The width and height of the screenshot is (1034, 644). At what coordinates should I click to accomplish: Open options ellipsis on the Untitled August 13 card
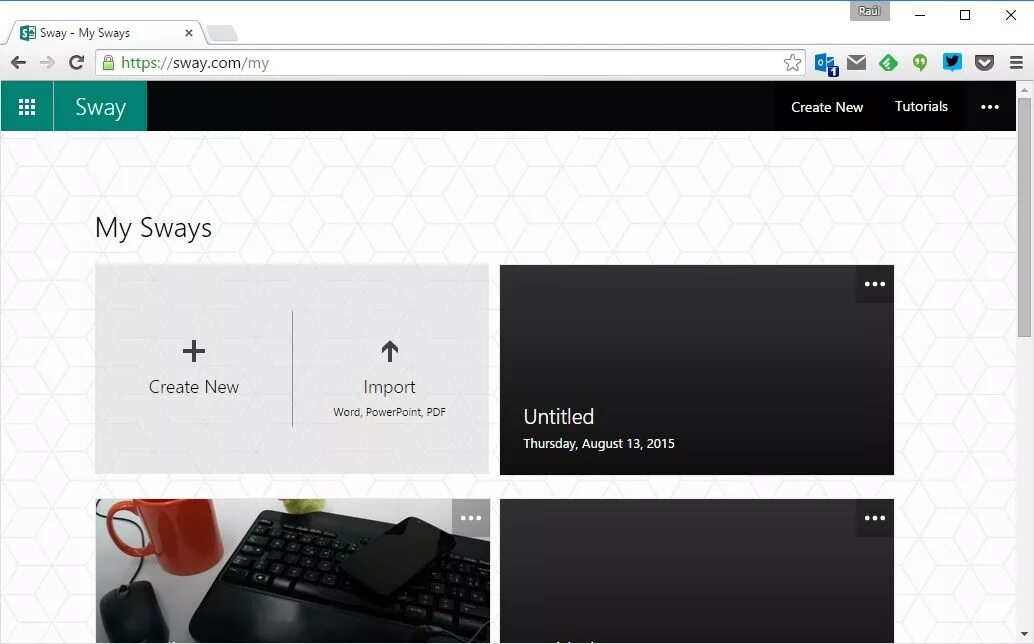(x=875, y=284)
